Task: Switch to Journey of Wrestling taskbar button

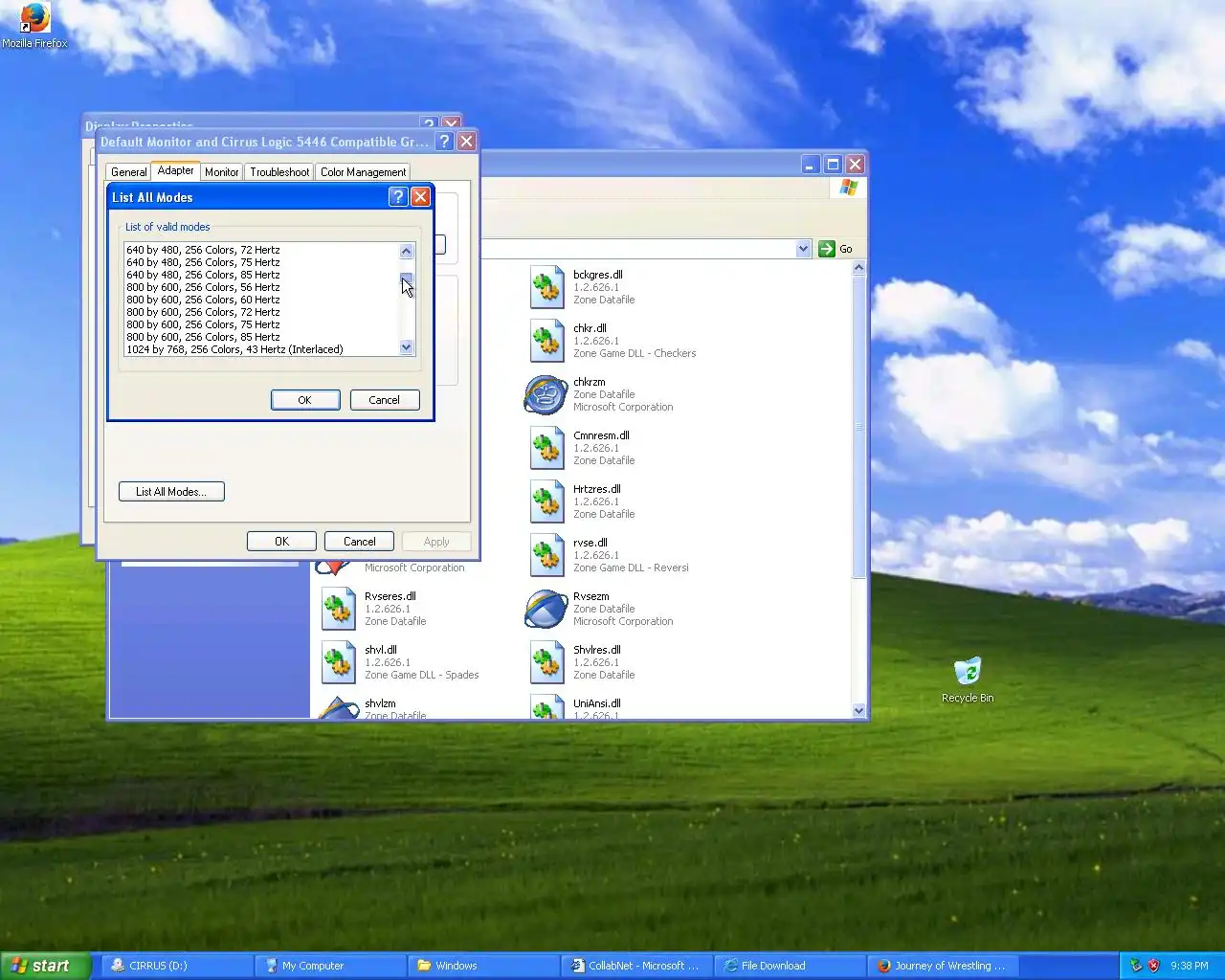Action: coord(943,966)
